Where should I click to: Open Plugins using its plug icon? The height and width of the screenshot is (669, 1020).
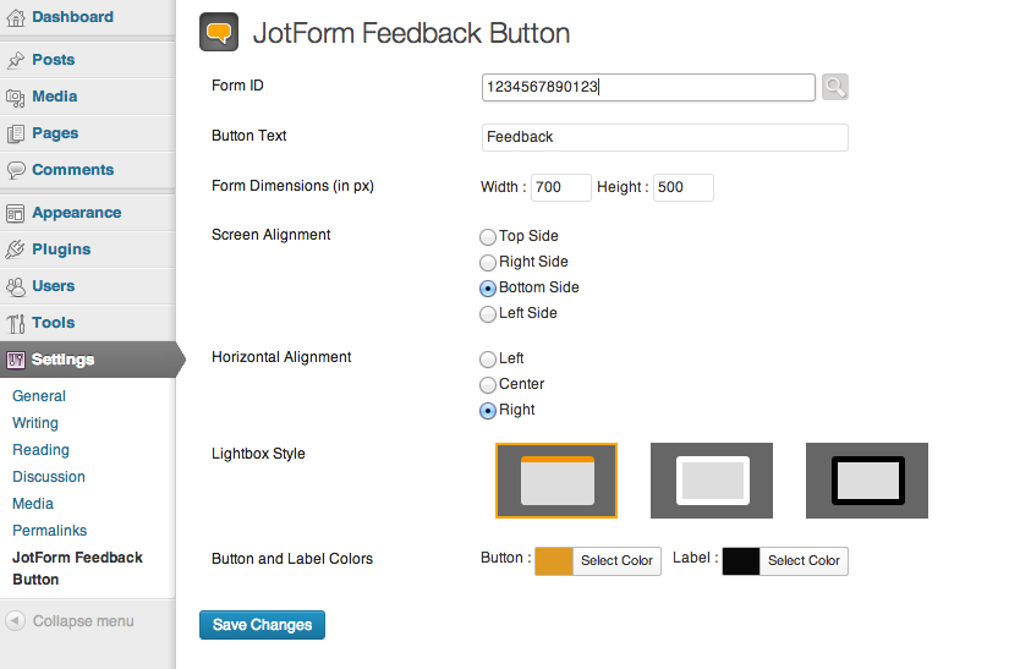tap(14, 249)
